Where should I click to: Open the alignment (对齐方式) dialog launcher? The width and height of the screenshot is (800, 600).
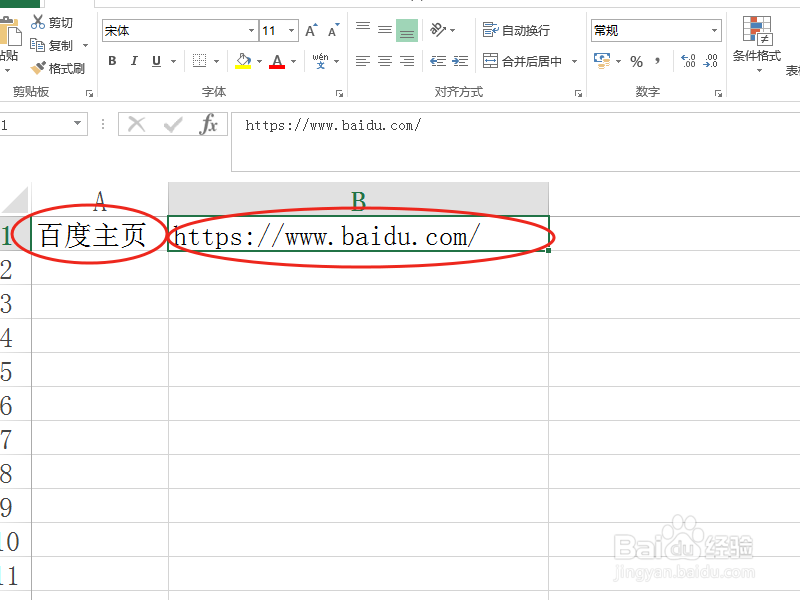pos(578,93)
